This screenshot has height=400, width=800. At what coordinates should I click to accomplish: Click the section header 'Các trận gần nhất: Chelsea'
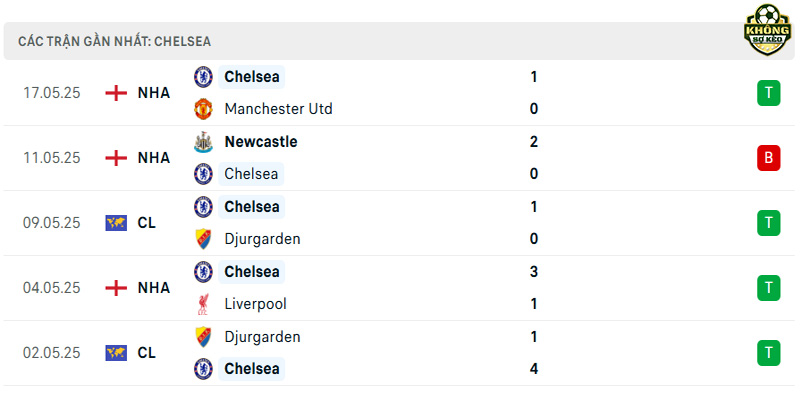point(114,41)
